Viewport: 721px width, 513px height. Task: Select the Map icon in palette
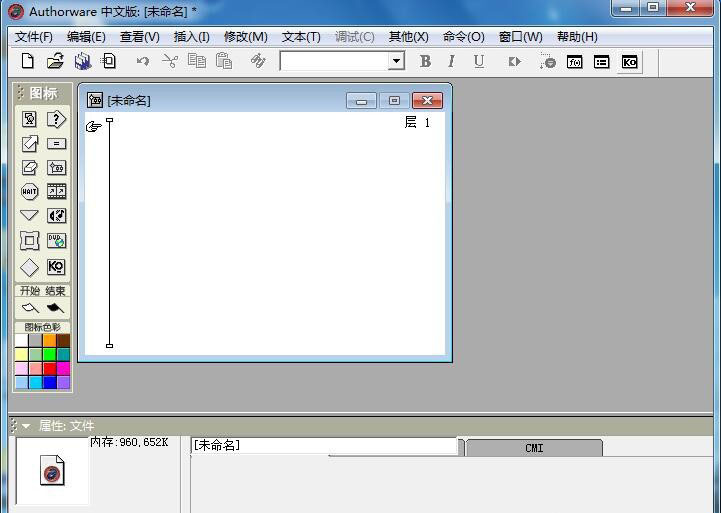[56, 167]
